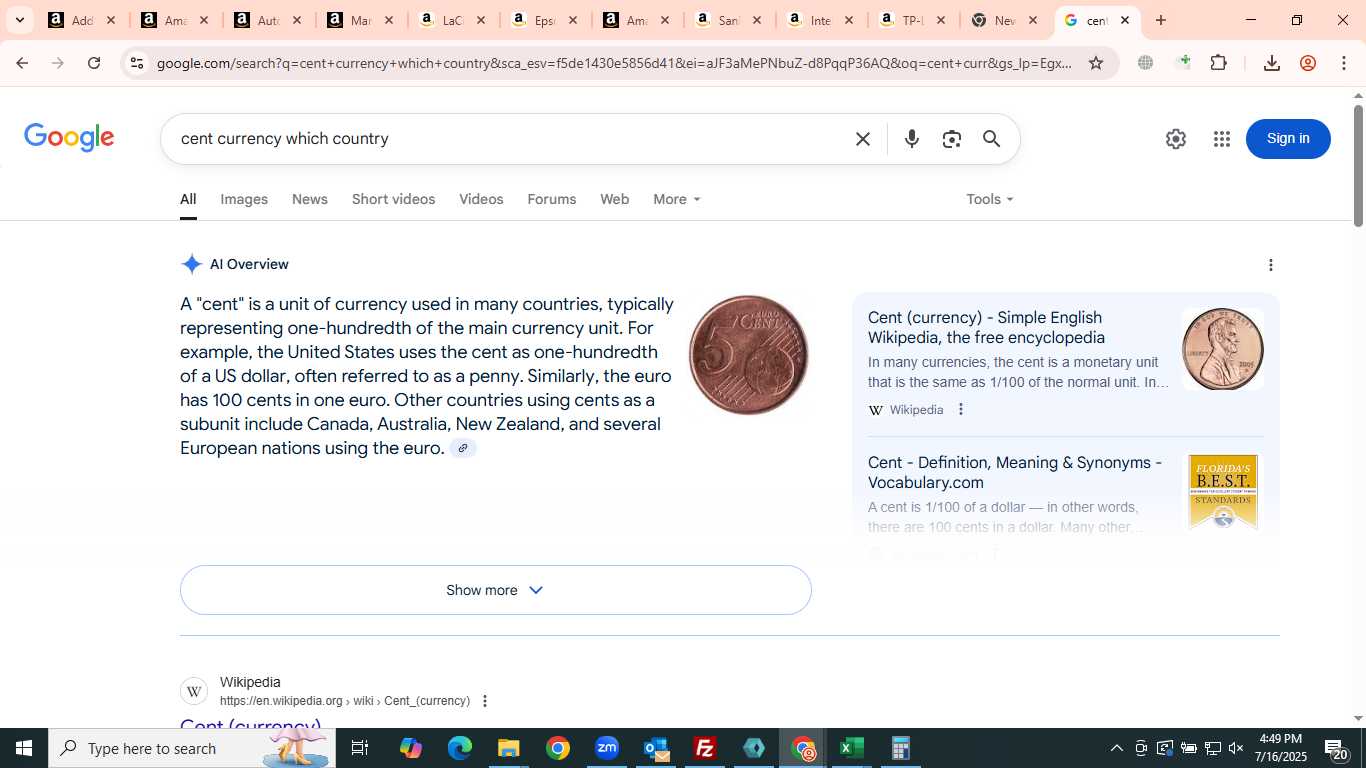Open Search by image camera icon

point(951,139)
